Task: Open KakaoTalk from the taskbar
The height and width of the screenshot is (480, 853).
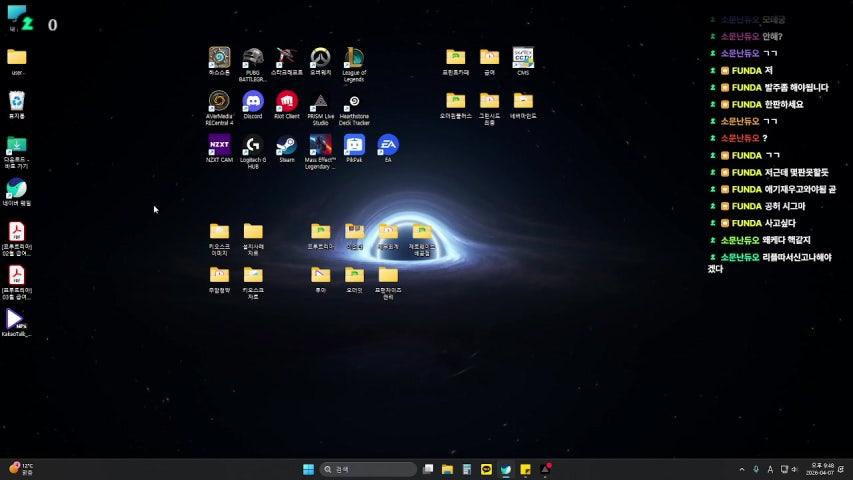Action: point(487,469)
